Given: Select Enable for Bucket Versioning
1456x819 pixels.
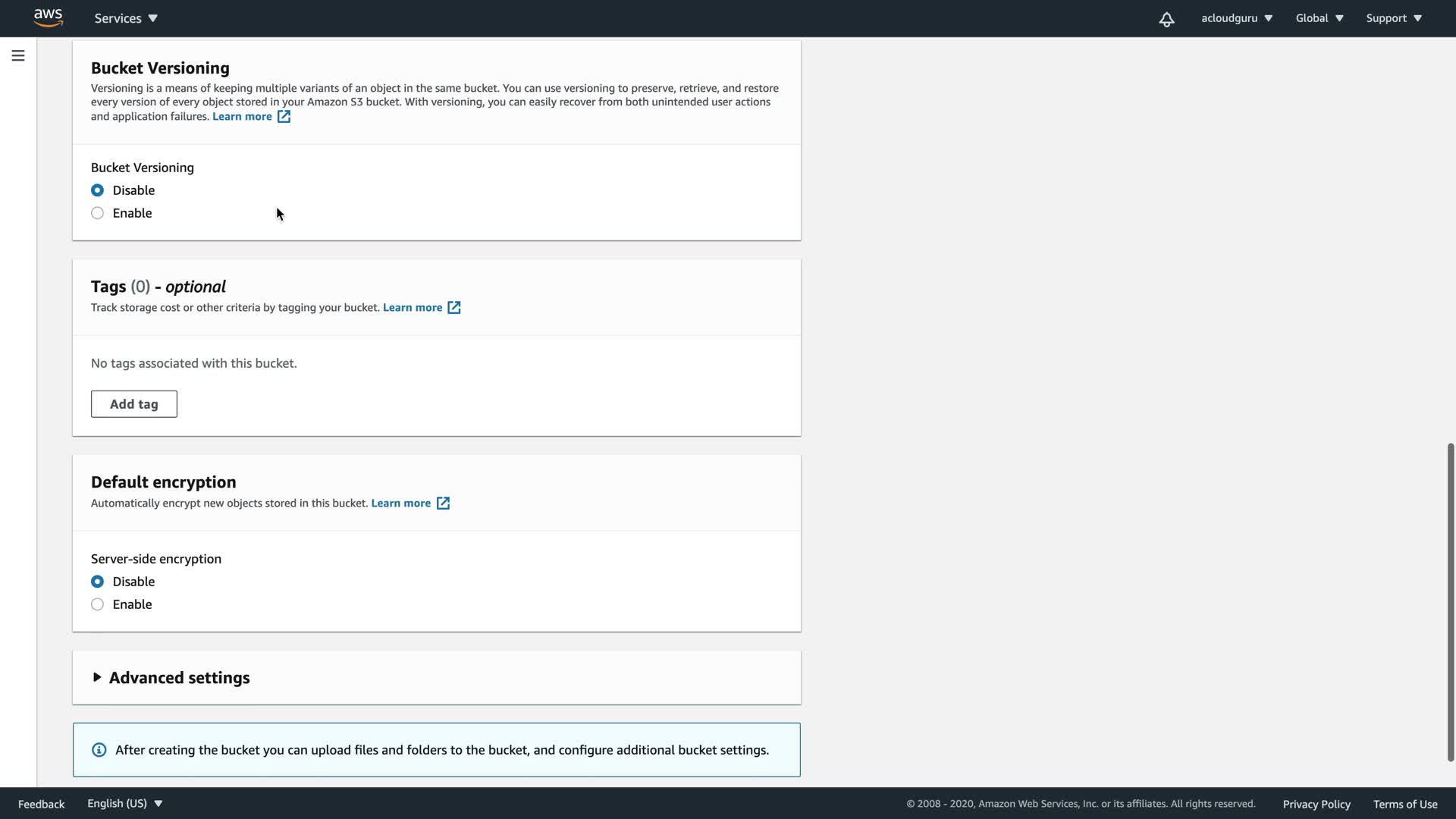Looking at the screenshot, I should pos(98,213).
